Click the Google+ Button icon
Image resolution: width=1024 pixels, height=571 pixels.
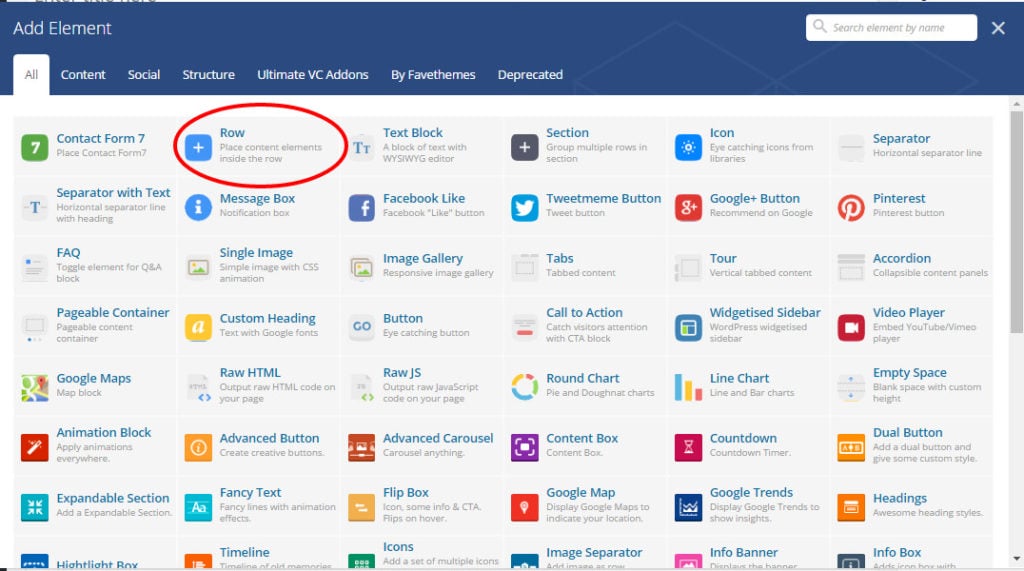pyautogui.click(x=688, y=207)
